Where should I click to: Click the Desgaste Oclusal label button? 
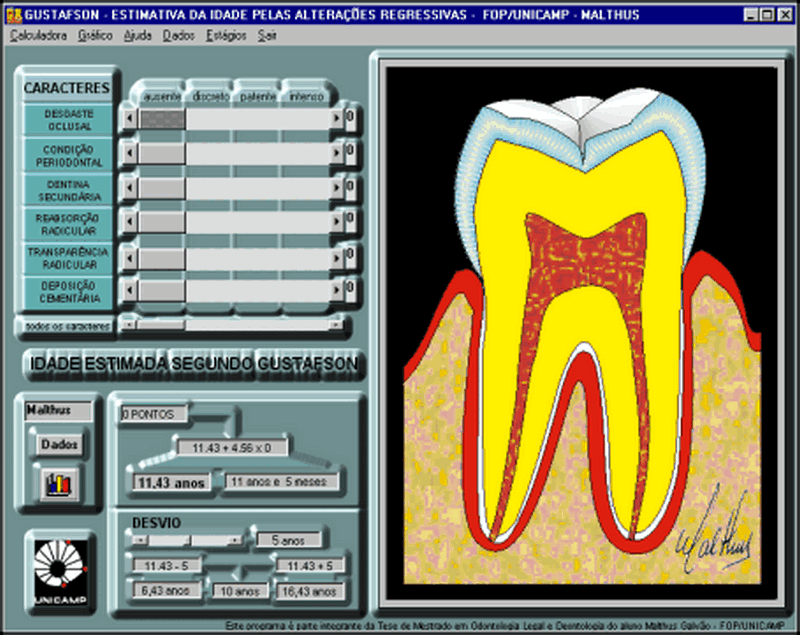[x=68, y=120]
